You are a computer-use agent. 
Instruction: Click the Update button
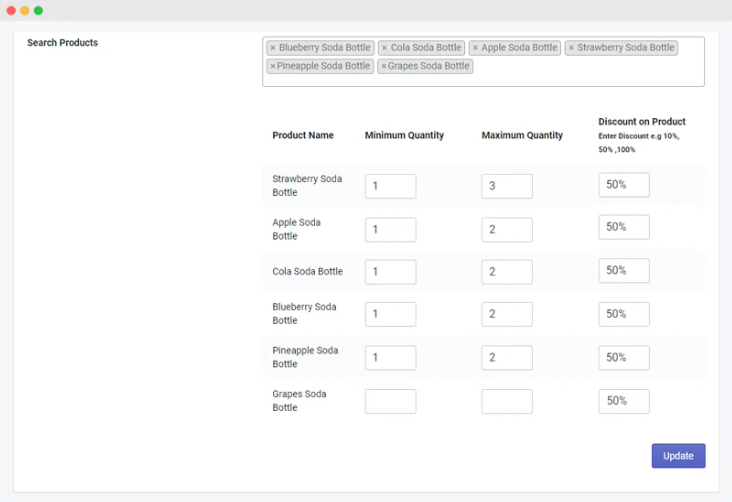[678, 456]
